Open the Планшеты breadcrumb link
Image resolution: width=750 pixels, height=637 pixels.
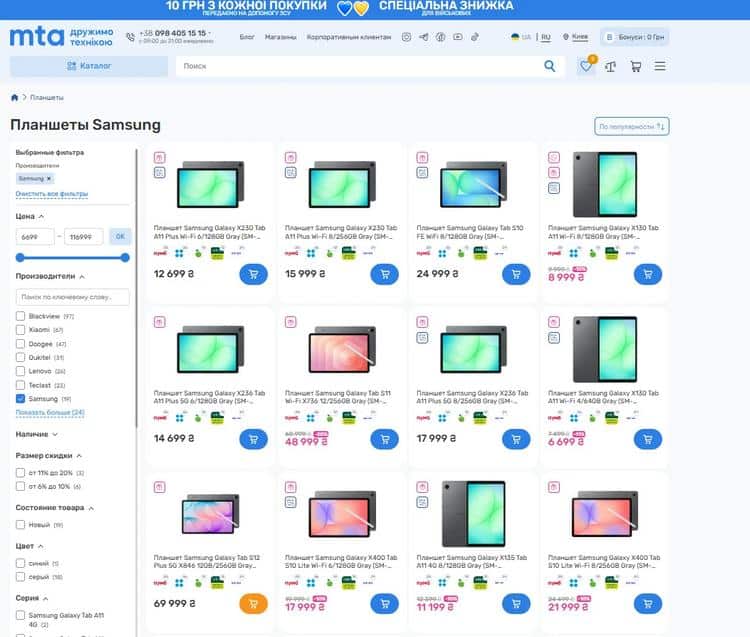click(46, 98)
